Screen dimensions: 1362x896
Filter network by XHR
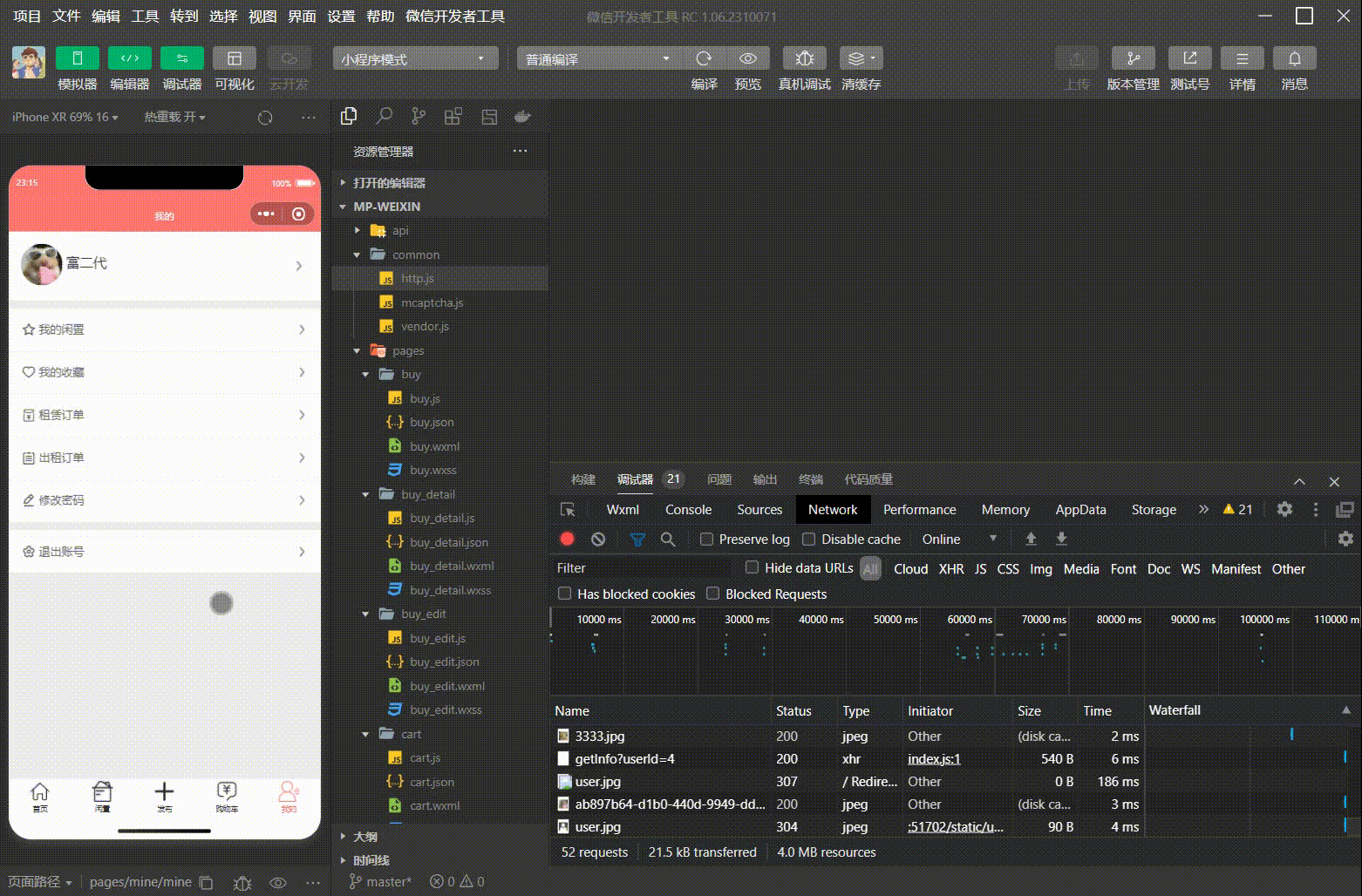[x=951, y=569]
